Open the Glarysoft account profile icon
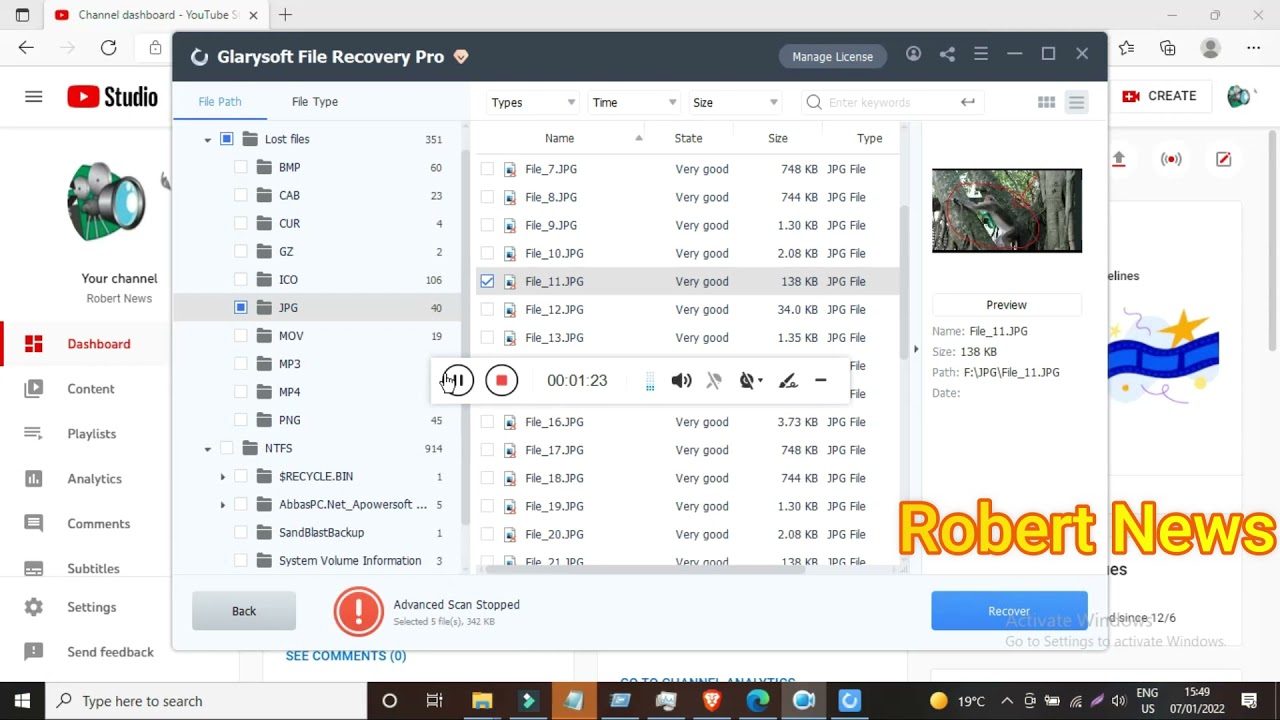This screenshot has height=720, width=1280. (x=913, y=55)
